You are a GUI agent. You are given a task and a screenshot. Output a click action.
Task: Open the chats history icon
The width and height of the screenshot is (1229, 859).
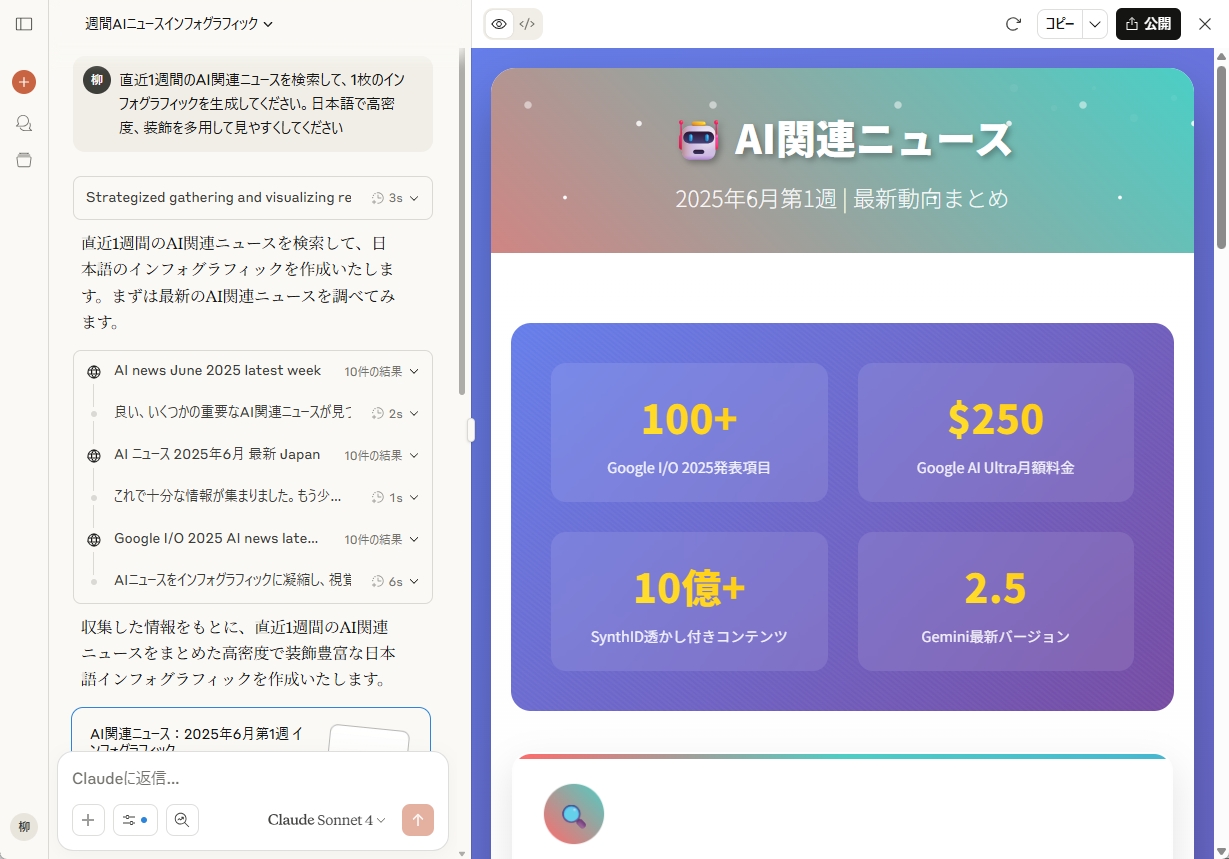pos(24,122)
